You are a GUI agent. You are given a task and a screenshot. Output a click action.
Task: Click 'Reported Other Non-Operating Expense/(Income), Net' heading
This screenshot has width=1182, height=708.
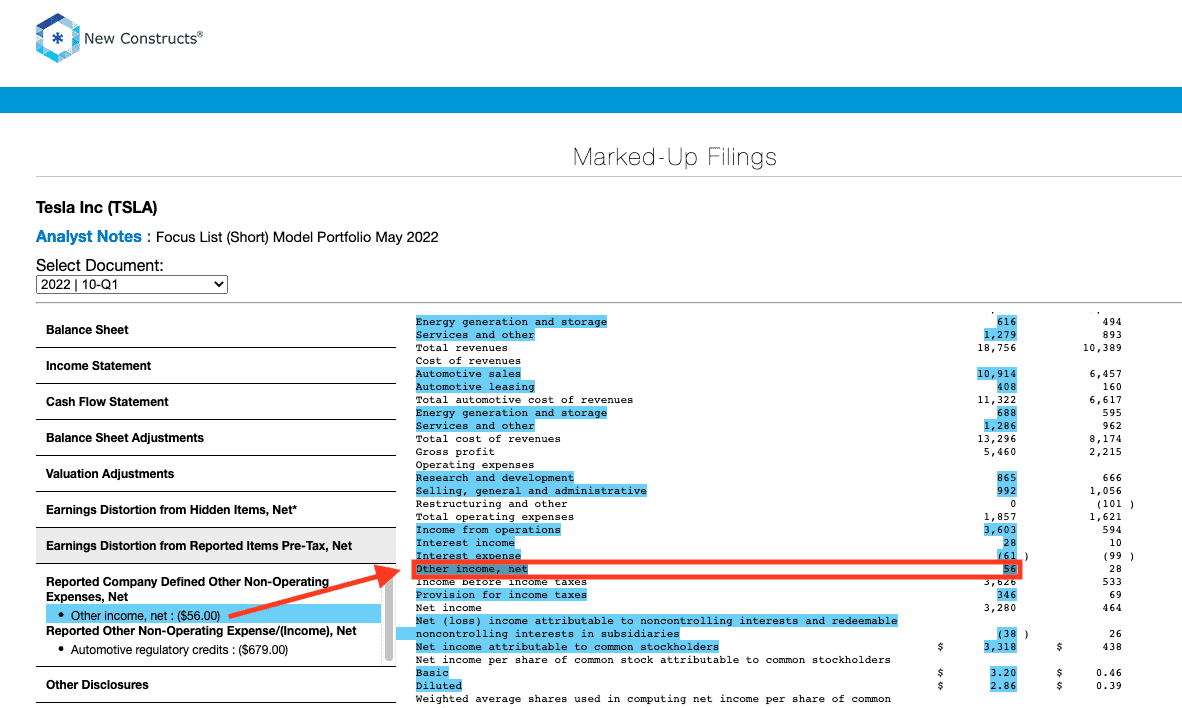click(201, 631)
